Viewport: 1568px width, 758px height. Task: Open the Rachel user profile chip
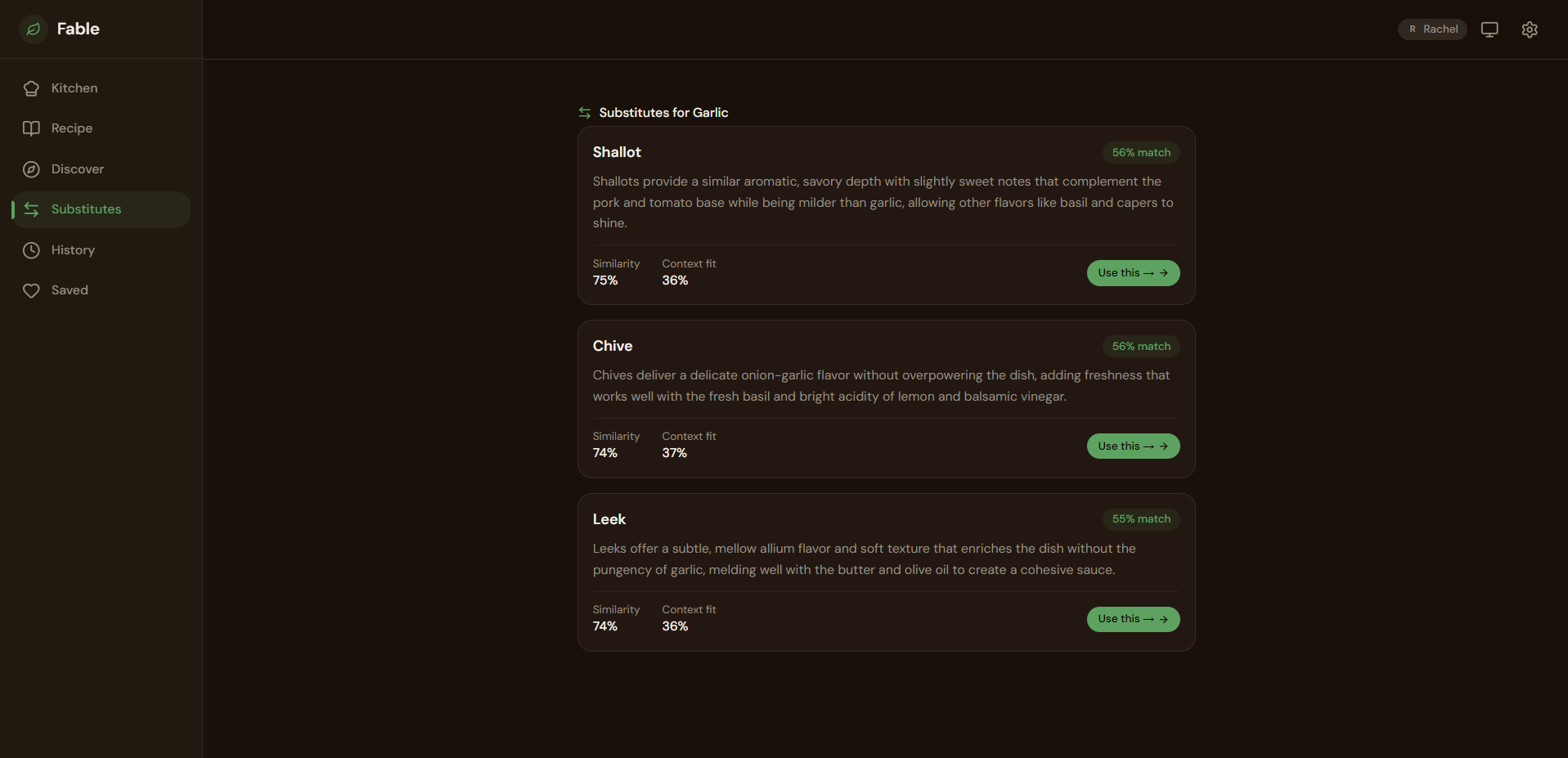coord(1432,29)
